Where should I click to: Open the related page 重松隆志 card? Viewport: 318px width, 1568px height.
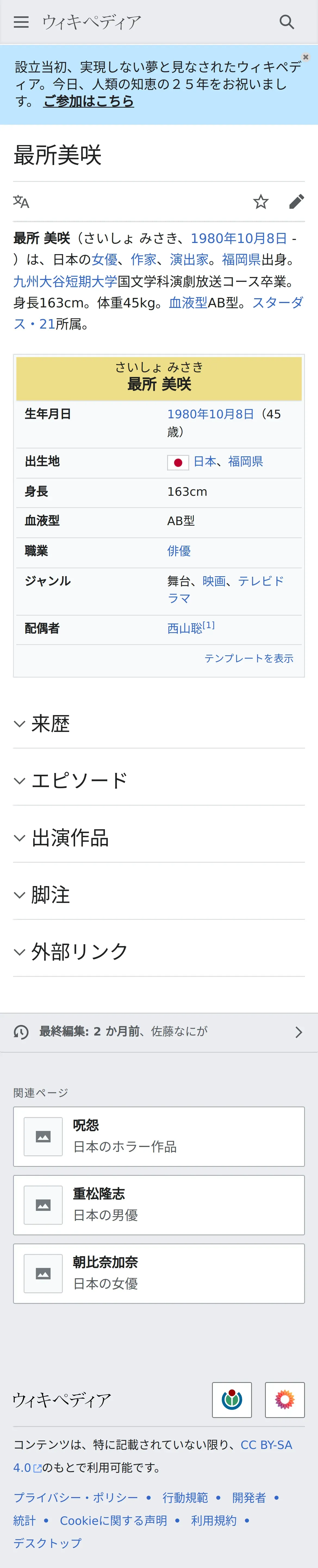point(159,1205)
